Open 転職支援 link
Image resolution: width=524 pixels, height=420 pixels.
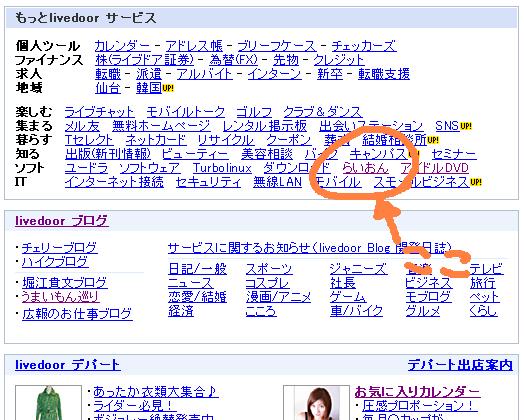(x=384, y=74)
